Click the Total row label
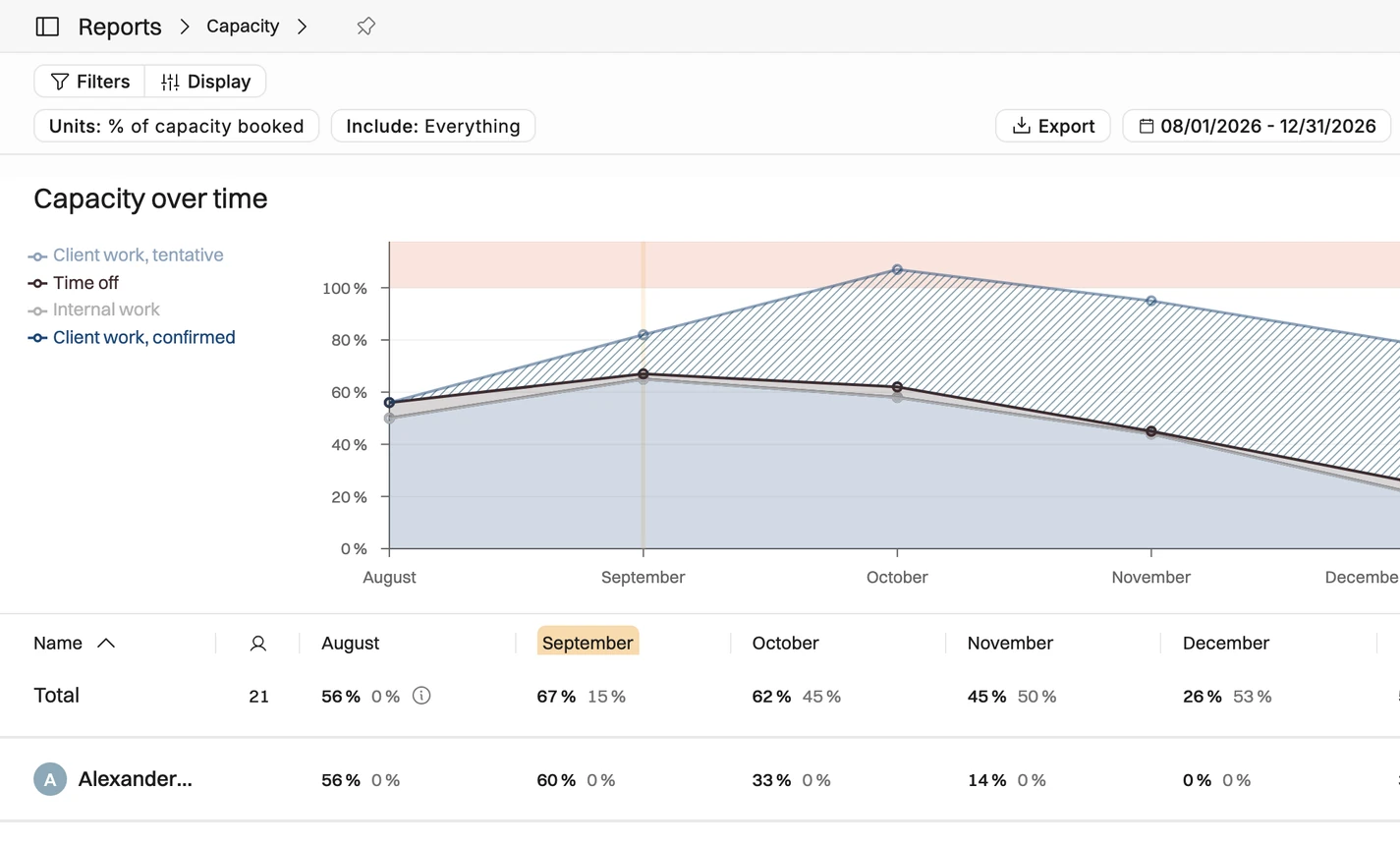This screenshot has height=844, width=1400. (x=56, y=696)
